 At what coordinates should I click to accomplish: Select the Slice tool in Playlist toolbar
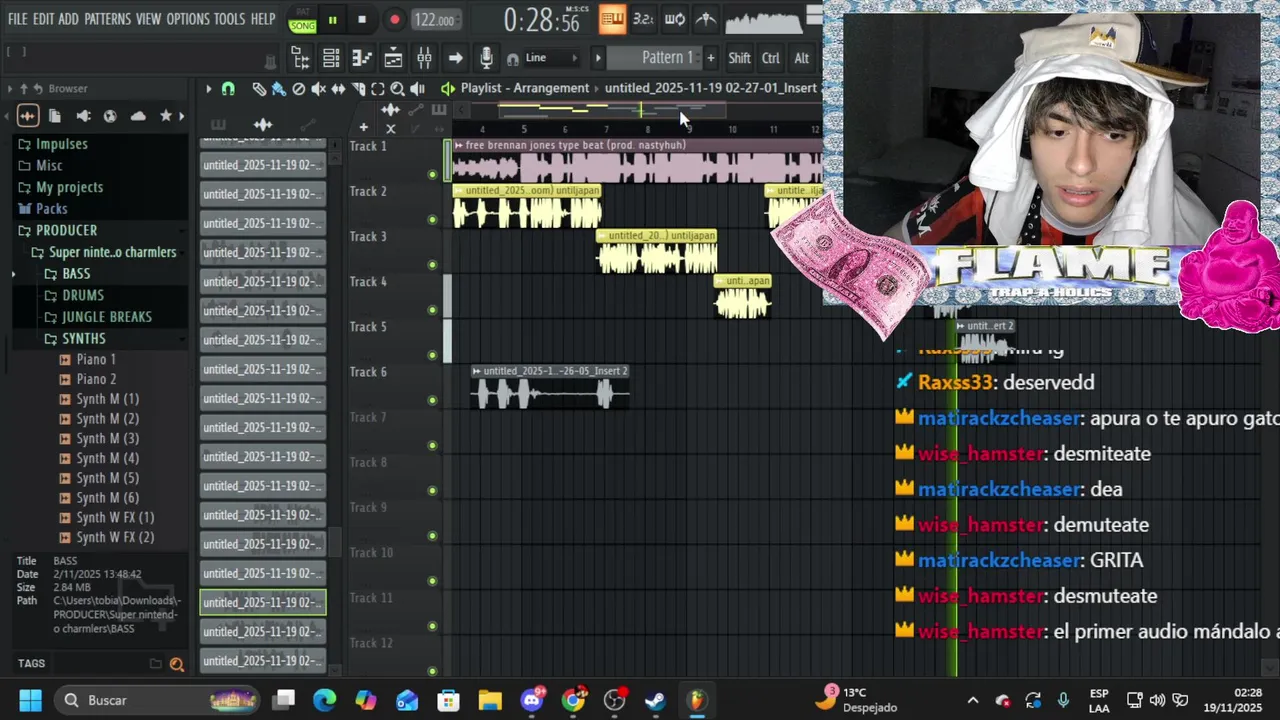click(x=358, y=89)
